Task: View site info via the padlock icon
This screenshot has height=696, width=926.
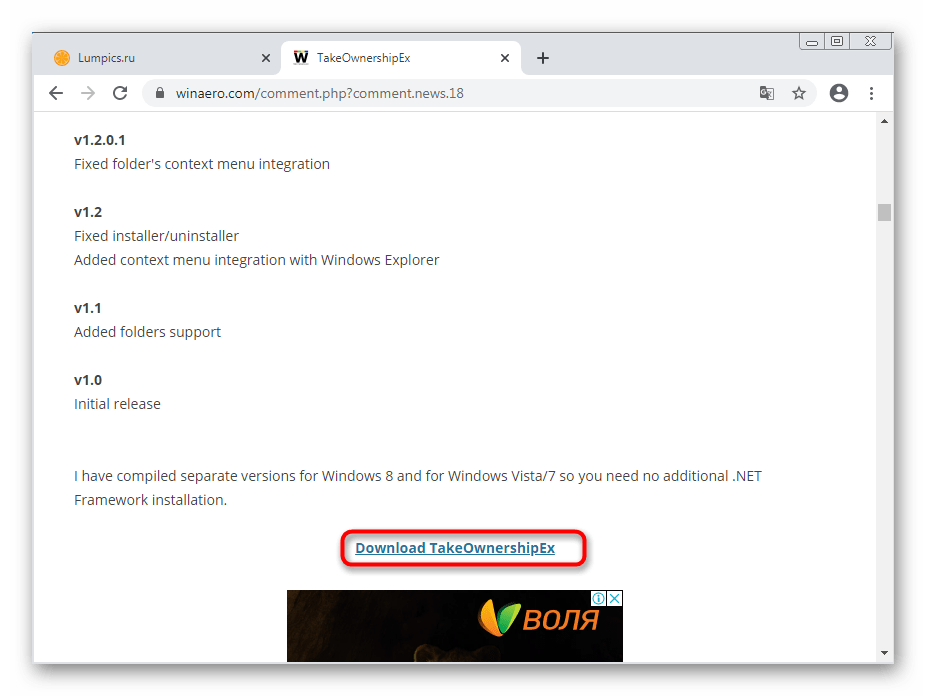Action: click(x=160, y=93)
